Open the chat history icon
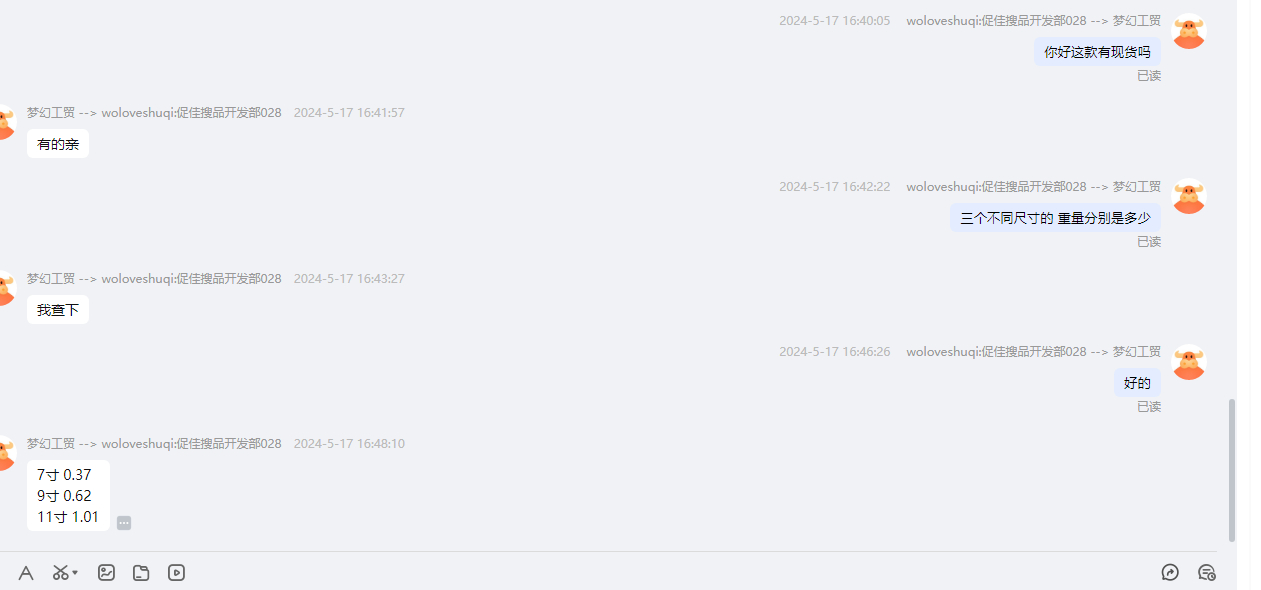This screenshot has width=1261, height=590. 1206,573
